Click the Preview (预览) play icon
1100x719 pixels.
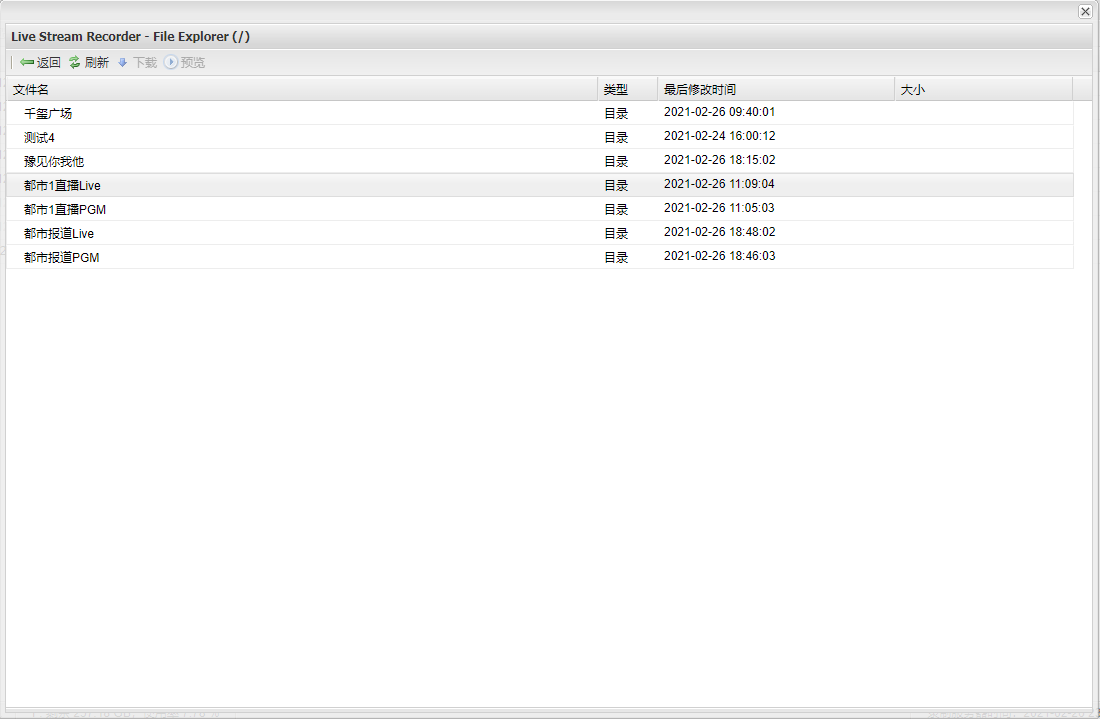(171, 62)
